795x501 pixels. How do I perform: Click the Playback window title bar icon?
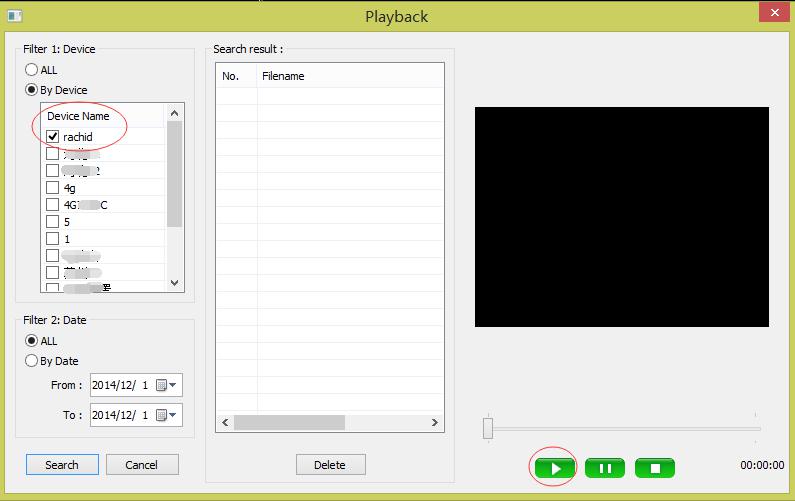click(x=14, y=14)
